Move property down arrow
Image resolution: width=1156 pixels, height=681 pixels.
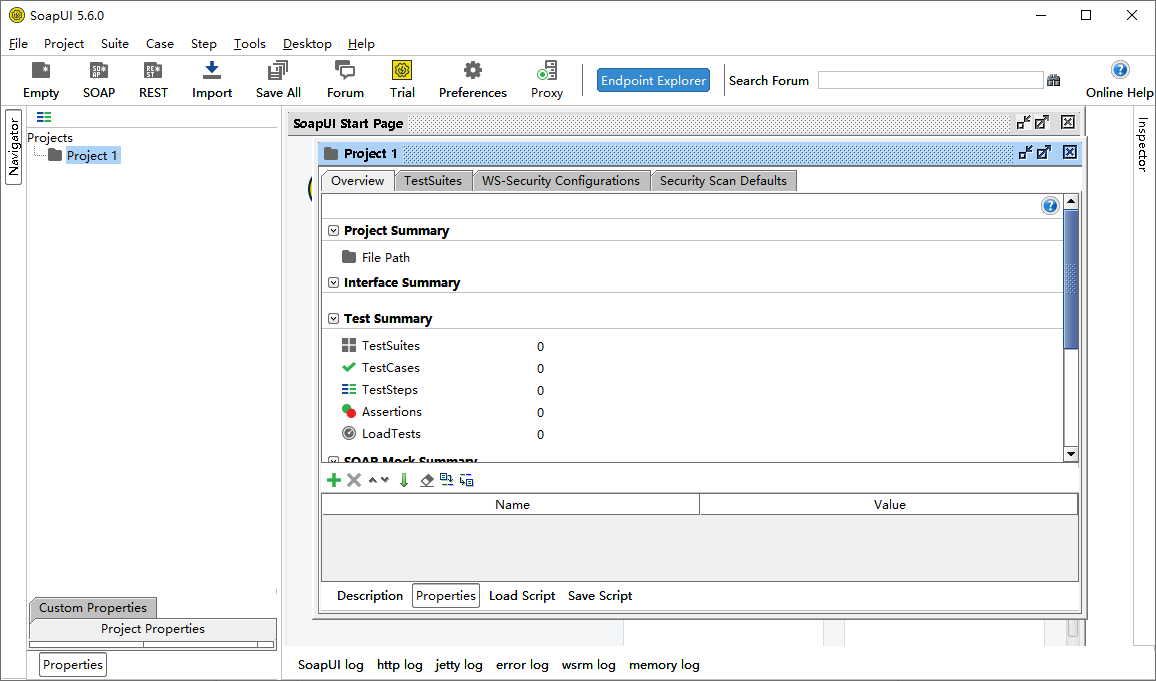point(385,481)
